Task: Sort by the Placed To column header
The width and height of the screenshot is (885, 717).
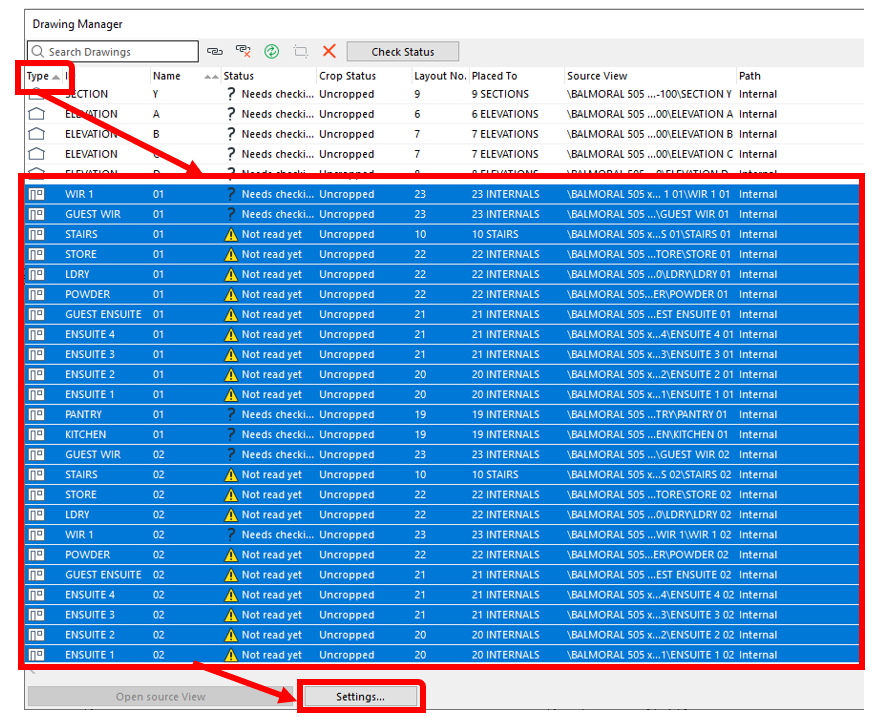Action: tap(494, 76)
